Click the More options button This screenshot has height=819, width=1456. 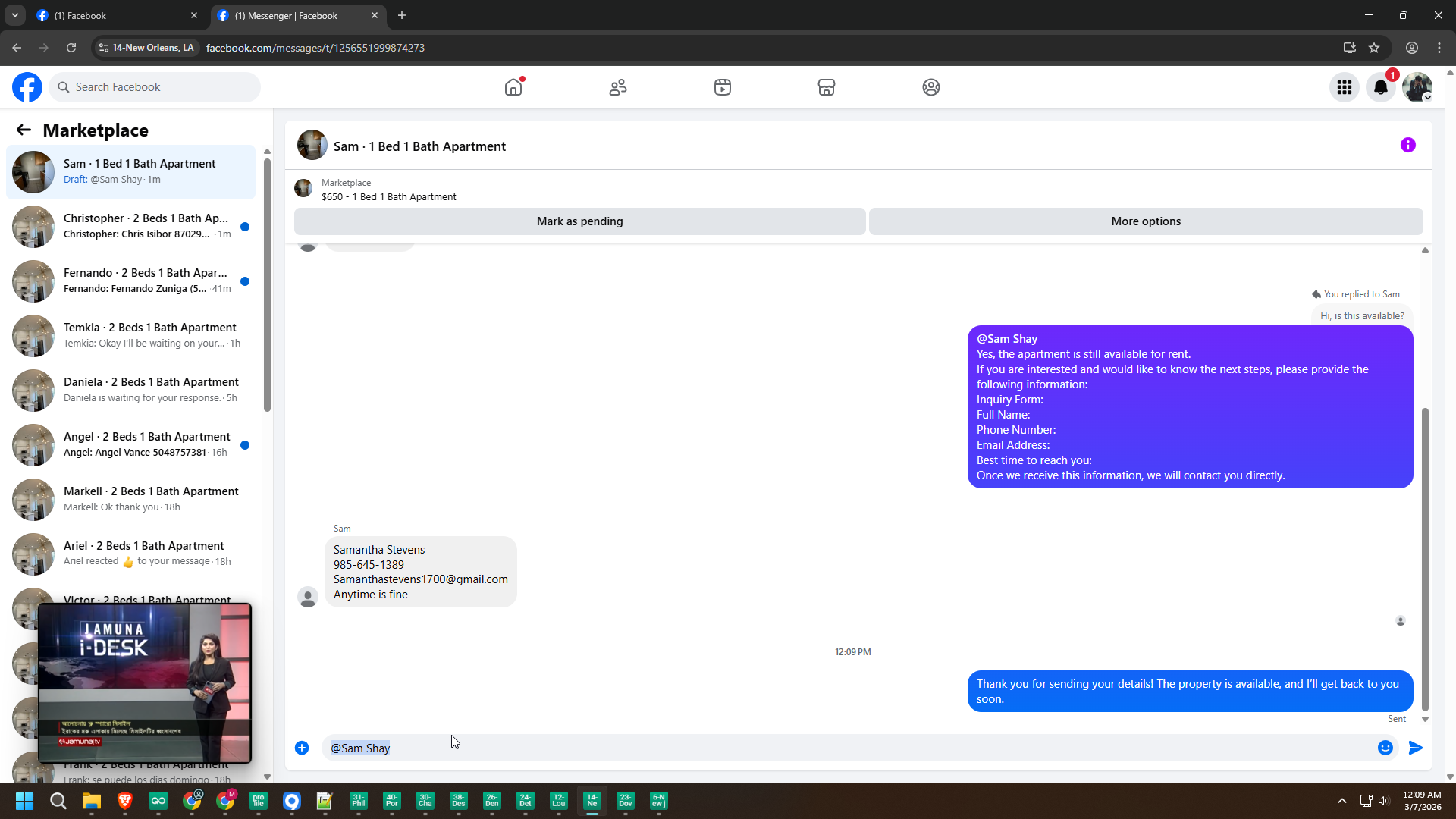pyautogui.click(x=1145, y=221)
